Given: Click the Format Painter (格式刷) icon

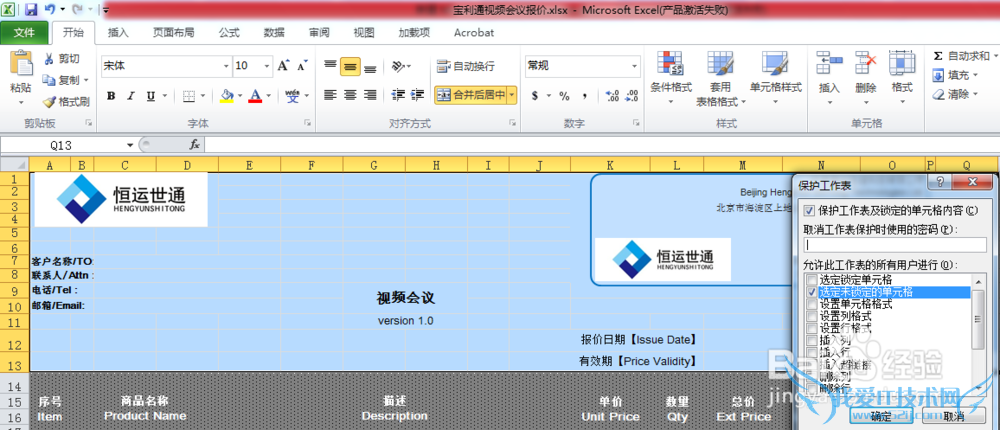Looking at the screenshot, I should (49, 102).
